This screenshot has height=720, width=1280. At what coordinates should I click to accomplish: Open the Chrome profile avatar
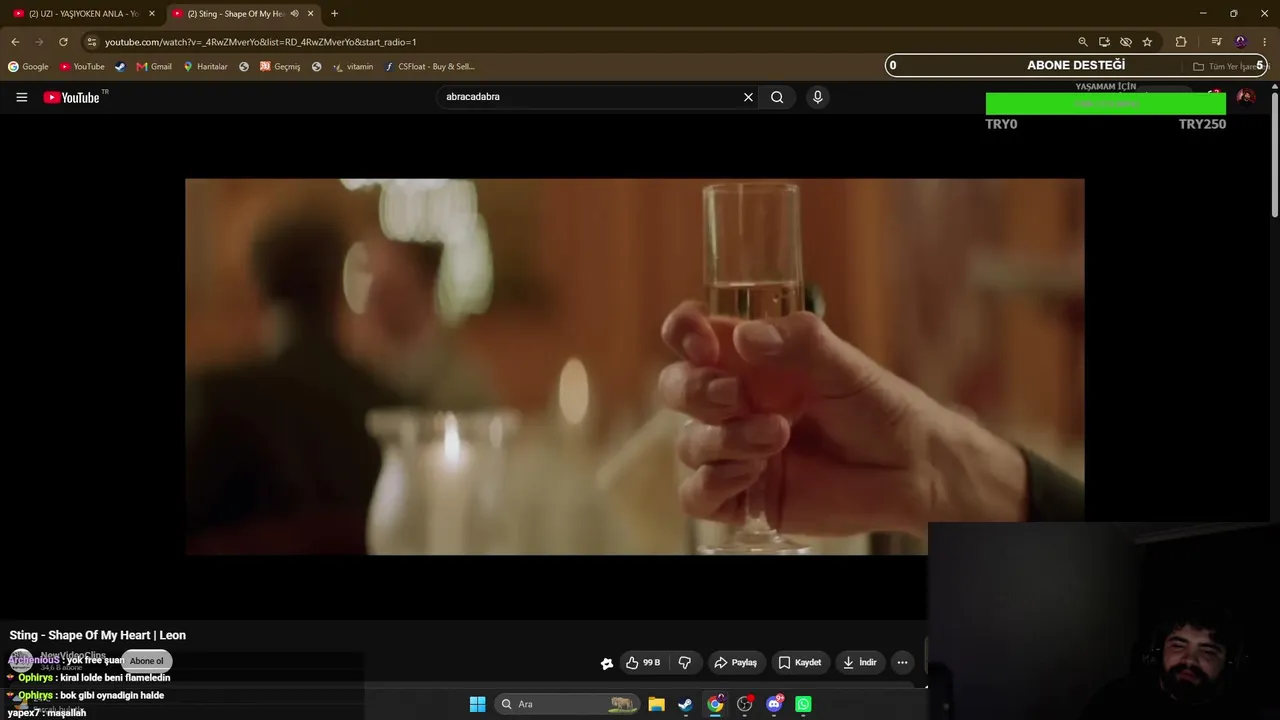1241,42
